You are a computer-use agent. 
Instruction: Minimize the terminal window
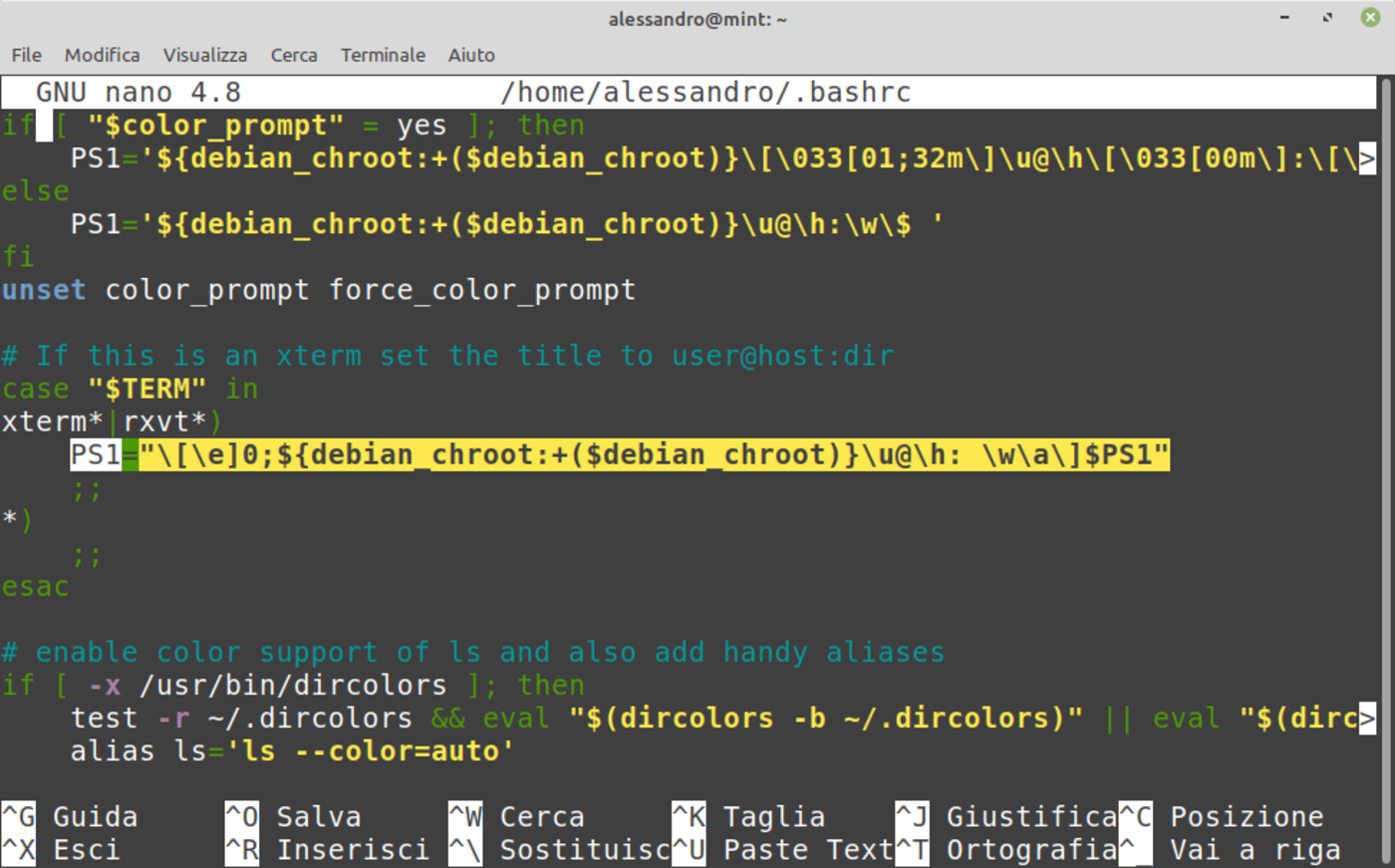(1284, 18)
